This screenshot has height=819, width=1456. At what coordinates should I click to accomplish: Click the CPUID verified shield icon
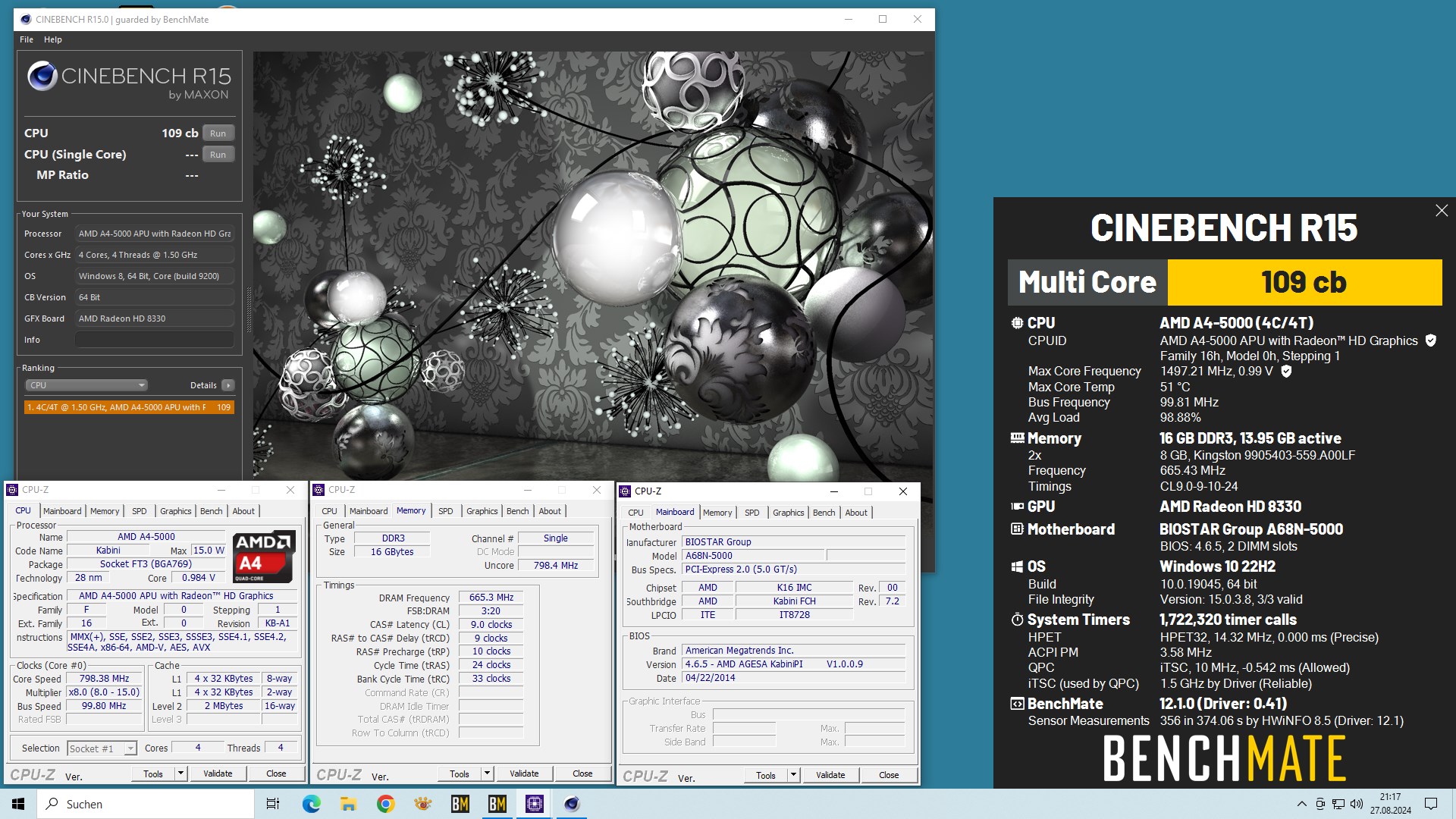click(x=1430, y=340)
